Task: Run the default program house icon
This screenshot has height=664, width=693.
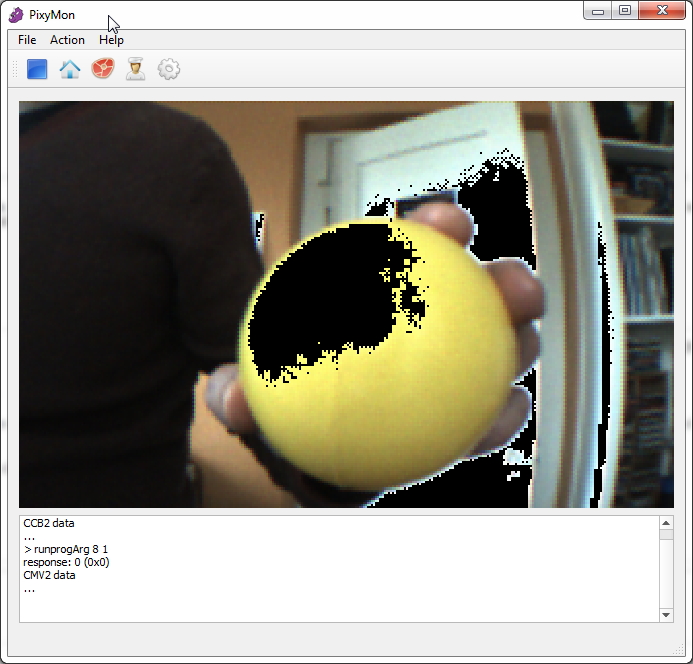Action: coord(70,69)
